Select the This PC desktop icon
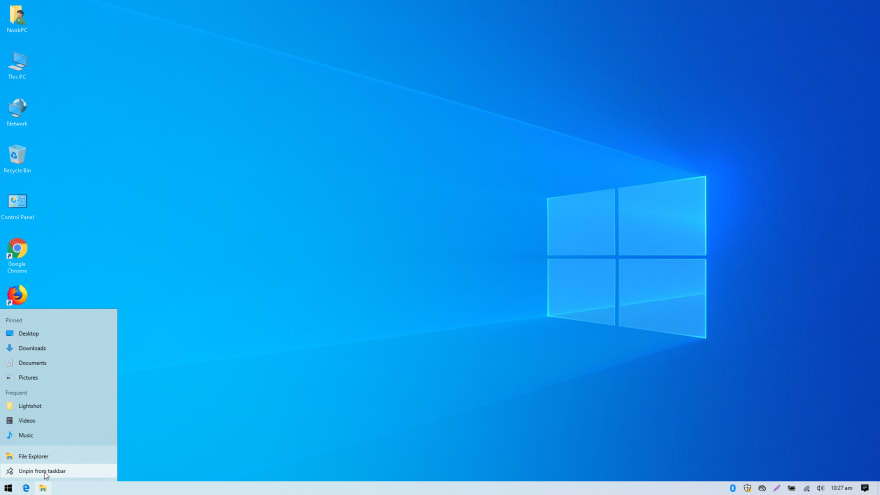This screenshot has height=495, width=880. pos(17,65)
